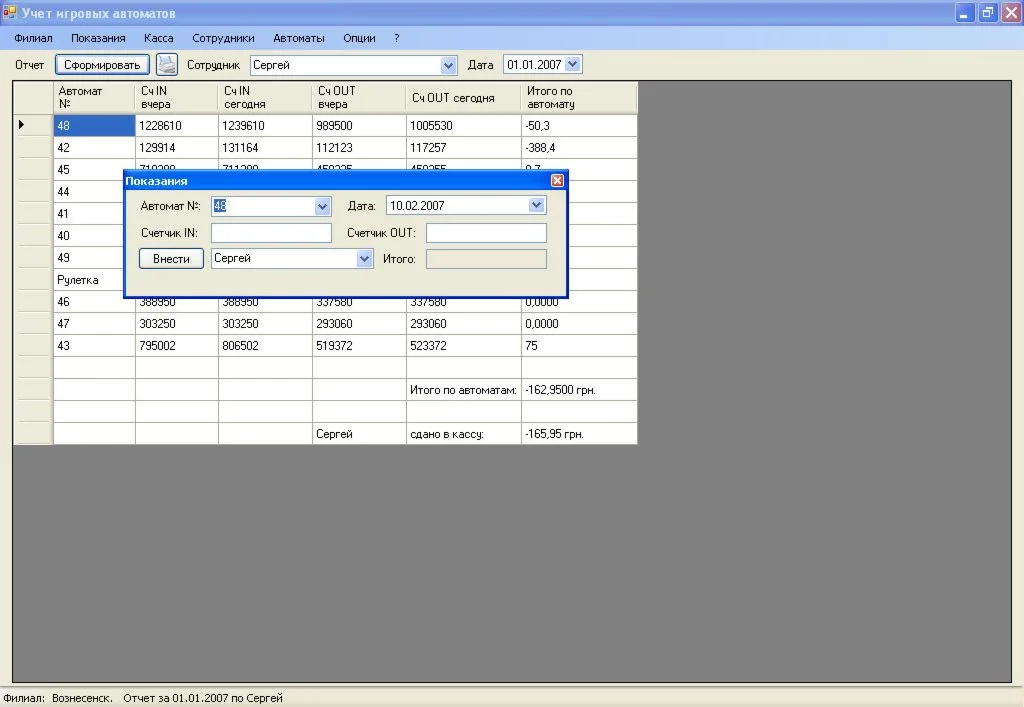Expand the toolbar Дата picker
Screen dimensions: 1024x707
[x=572, y=65]
